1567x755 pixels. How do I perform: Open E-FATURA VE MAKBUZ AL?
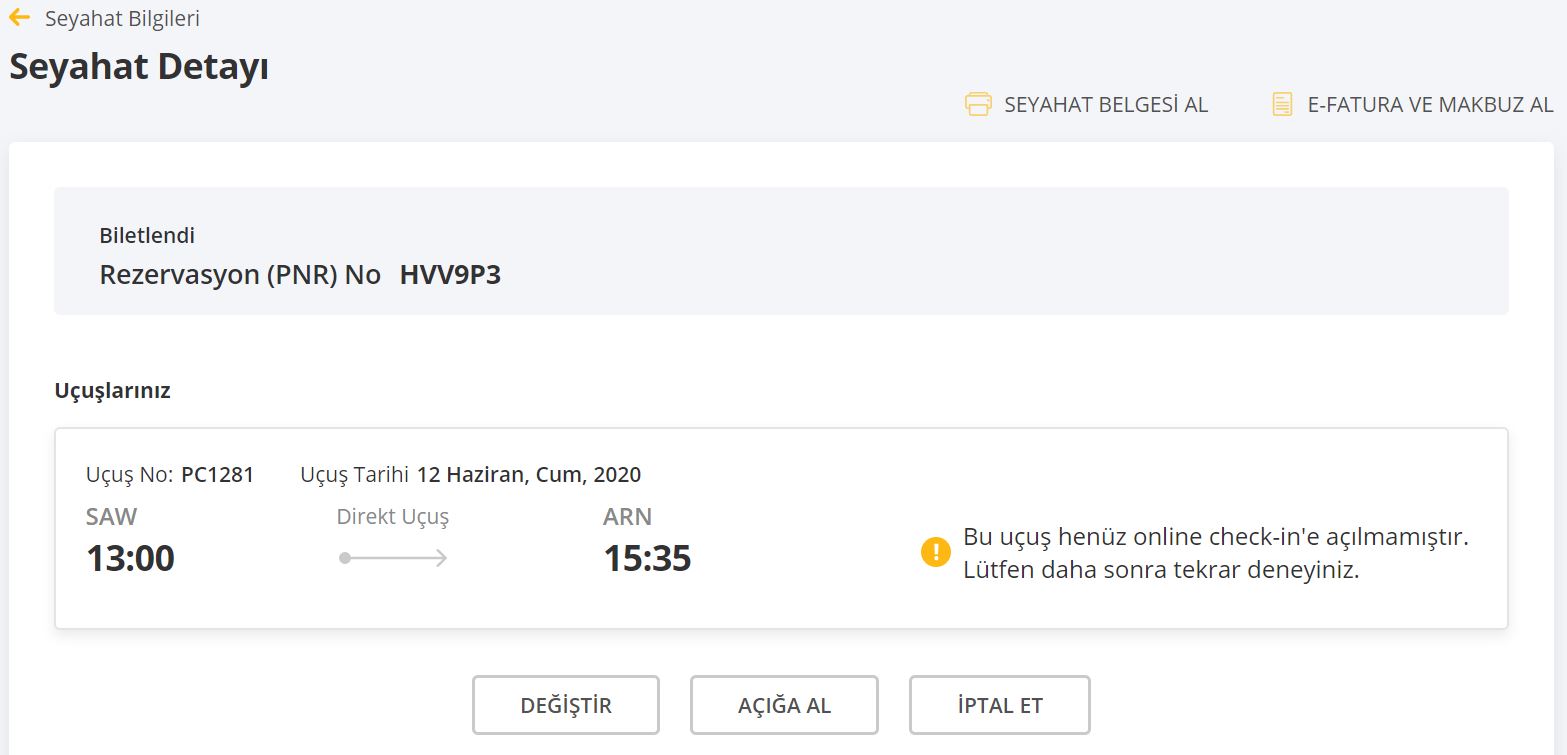pos(1430,105)
